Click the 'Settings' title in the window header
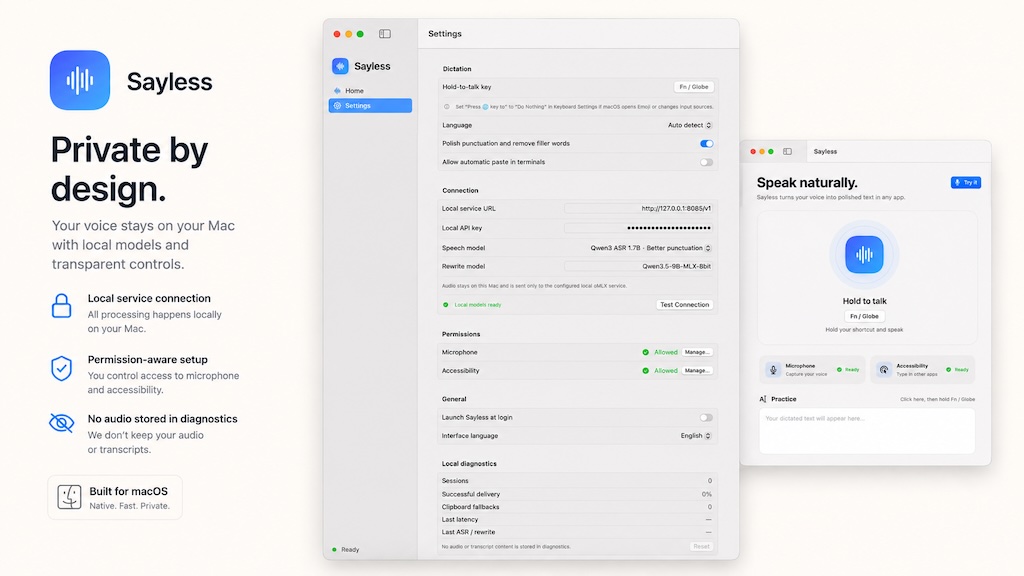 pos(445,34)
